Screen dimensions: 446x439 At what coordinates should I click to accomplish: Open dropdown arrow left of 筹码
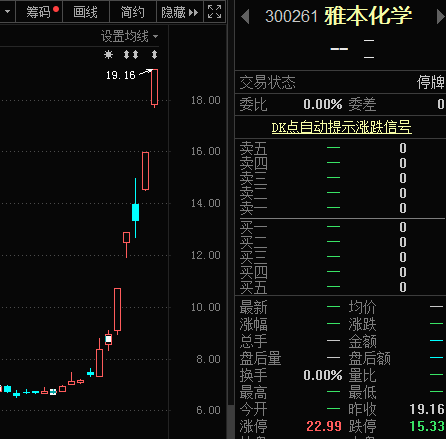7,12
